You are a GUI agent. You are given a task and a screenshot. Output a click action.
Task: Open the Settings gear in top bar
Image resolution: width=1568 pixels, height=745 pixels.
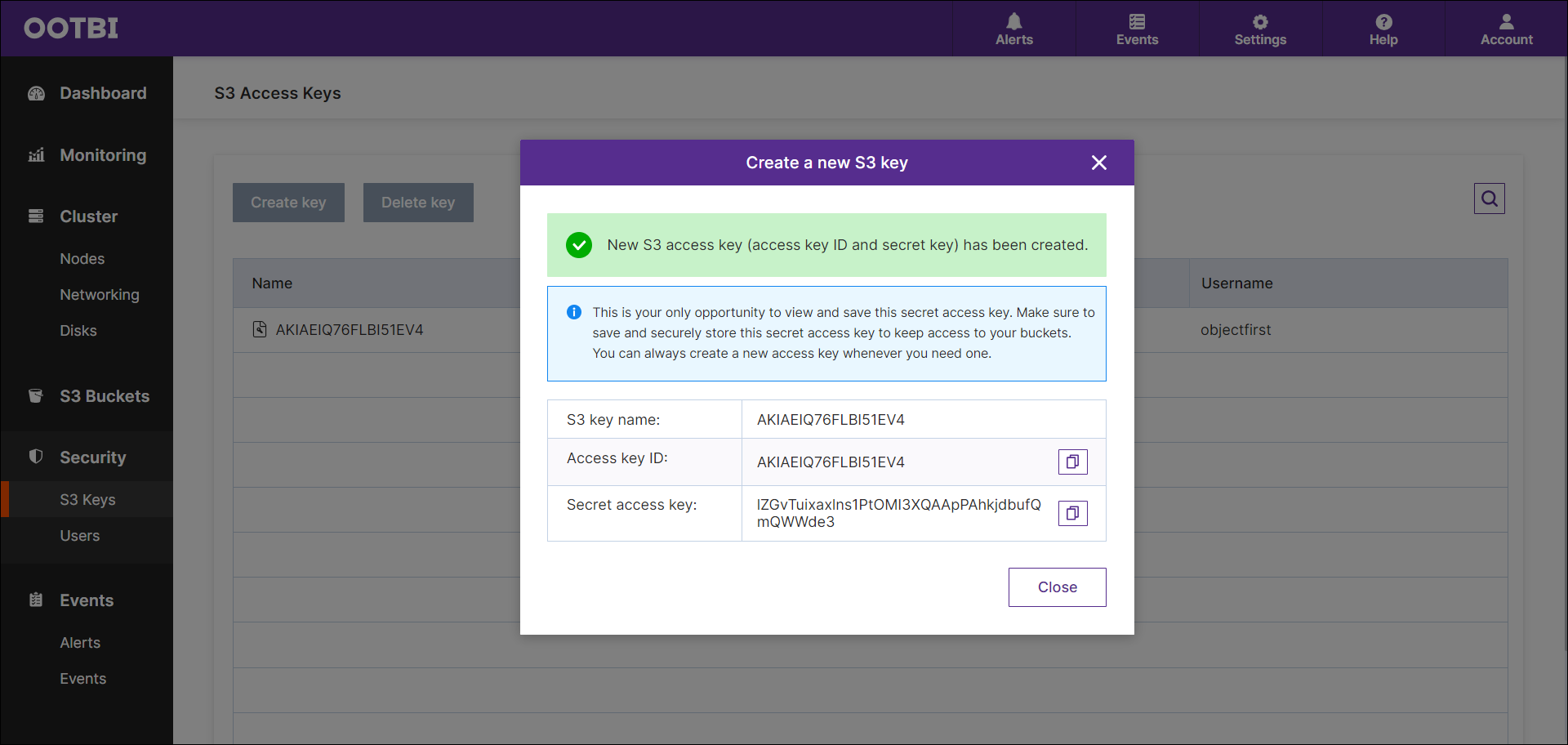[1260, 29]
